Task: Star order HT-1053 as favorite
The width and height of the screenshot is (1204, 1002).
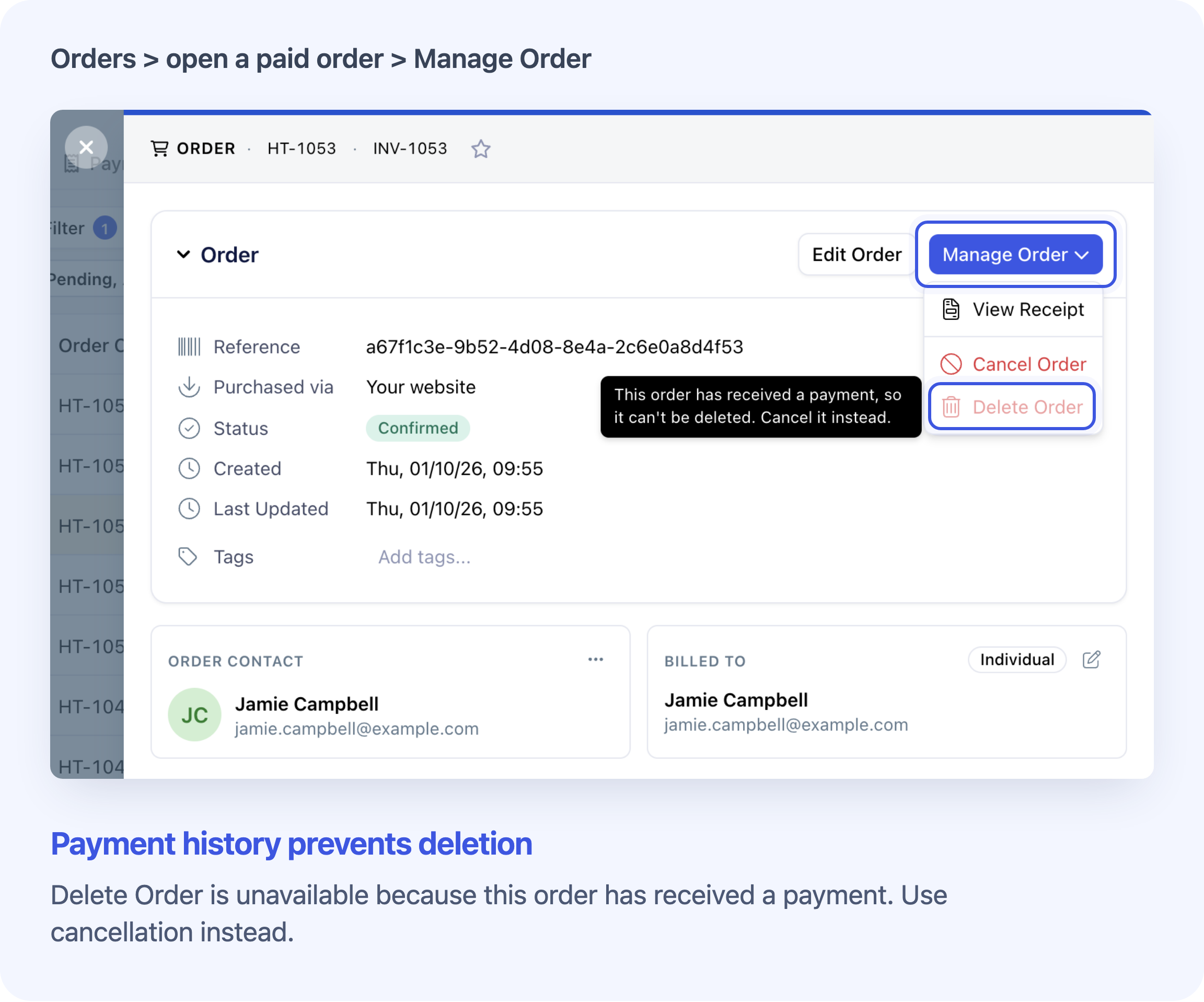Action: point(480,148)
